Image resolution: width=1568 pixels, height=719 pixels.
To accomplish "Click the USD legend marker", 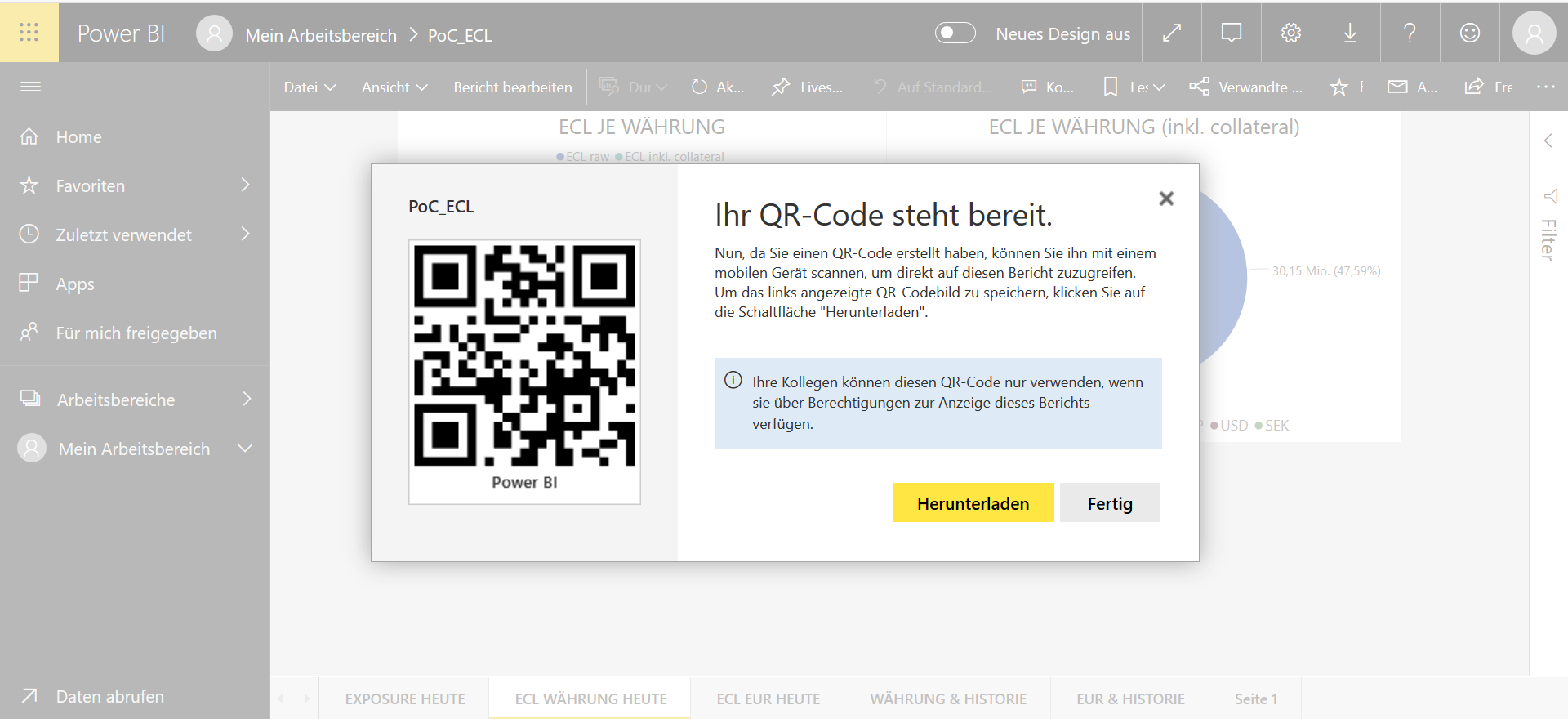I will pyautogui.click(x=1214, y=426).
